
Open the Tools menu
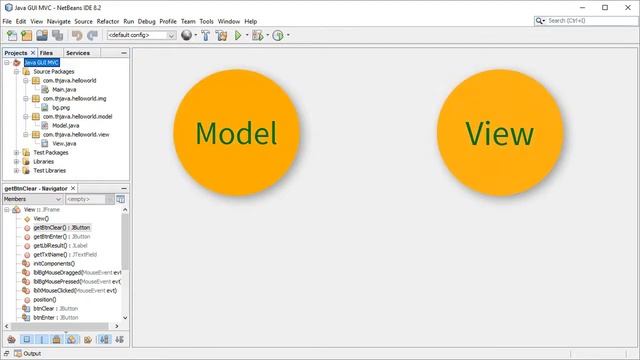pos(206,21)
